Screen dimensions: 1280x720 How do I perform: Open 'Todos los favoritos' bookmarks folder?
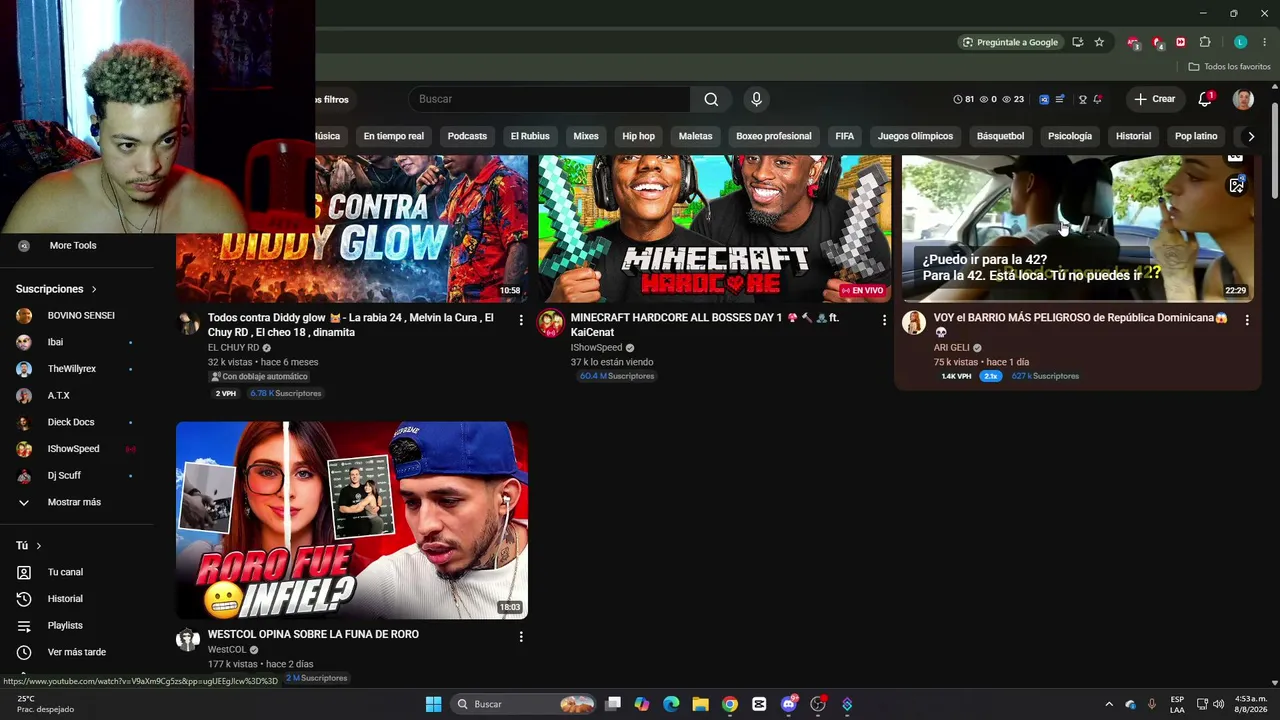click(x=1229, y=67)
